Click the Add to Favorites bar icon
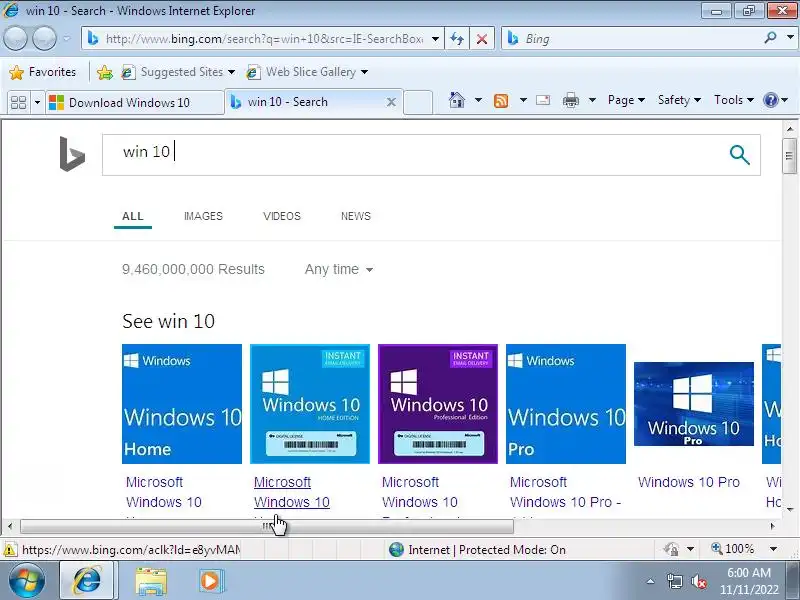 click(x=105, y=72)
